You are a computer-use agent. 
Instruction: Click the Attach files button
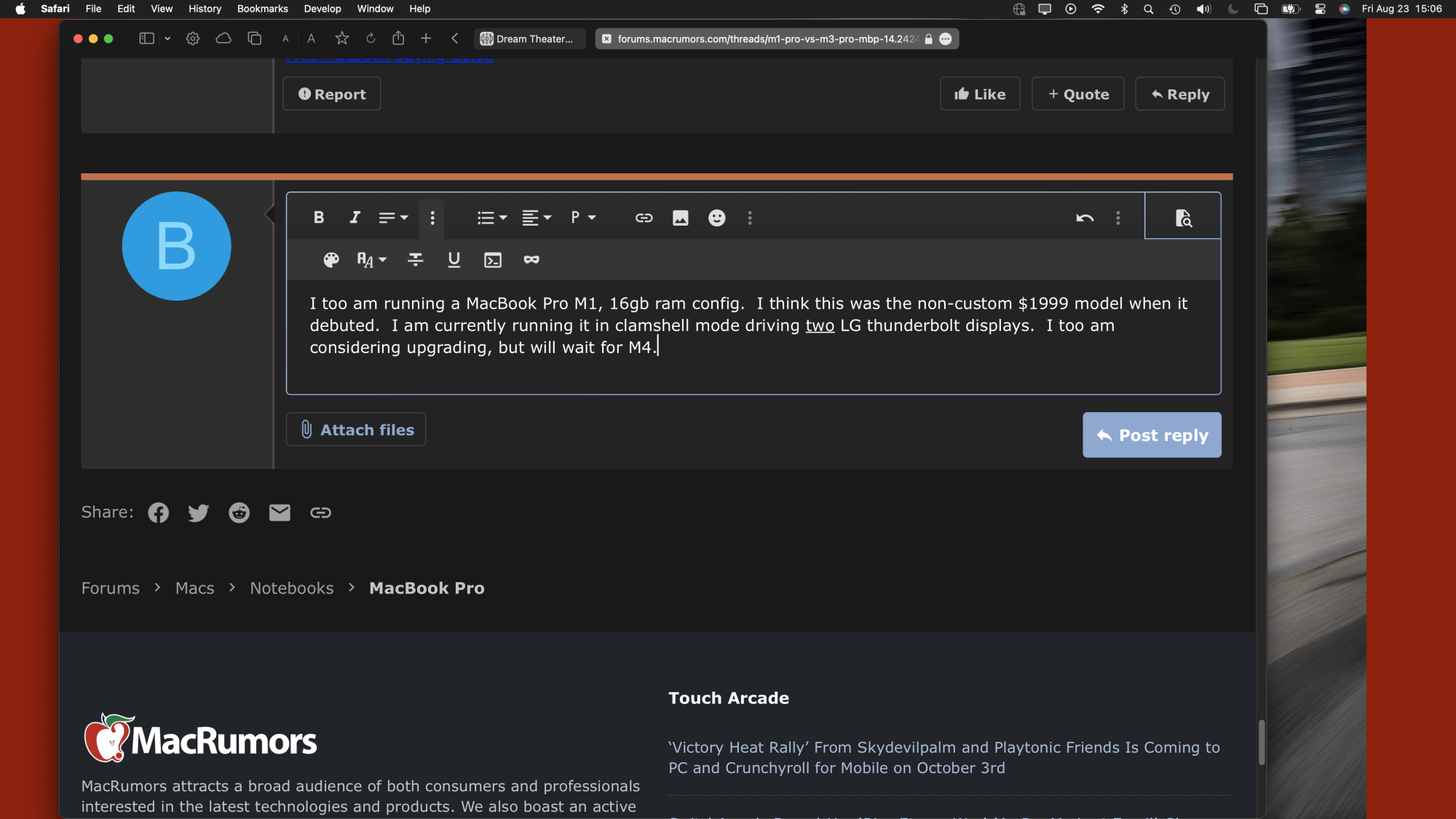356,430
